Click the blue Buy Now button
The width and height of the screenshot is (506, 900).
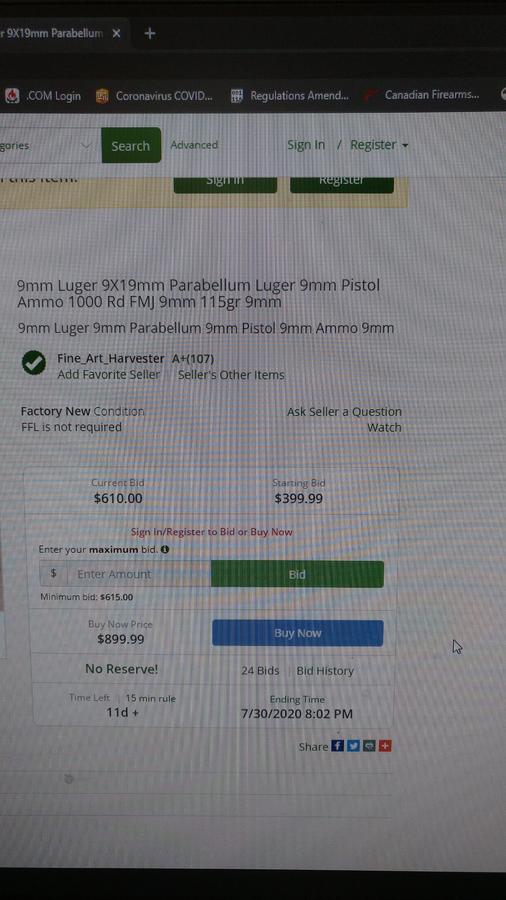click(297, 633)
